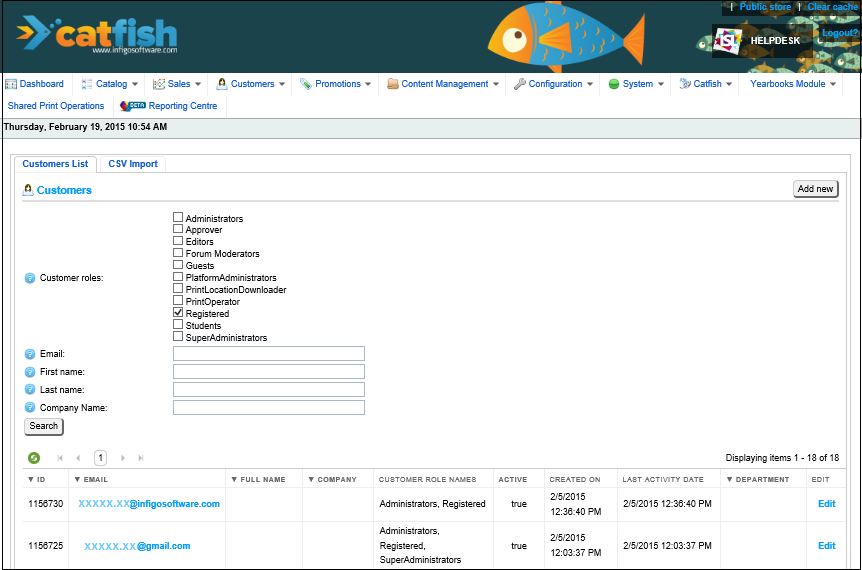Viewport: 862px width, 570px height.
Task: Click the green refresh icon above the grid
Action: 34,458
